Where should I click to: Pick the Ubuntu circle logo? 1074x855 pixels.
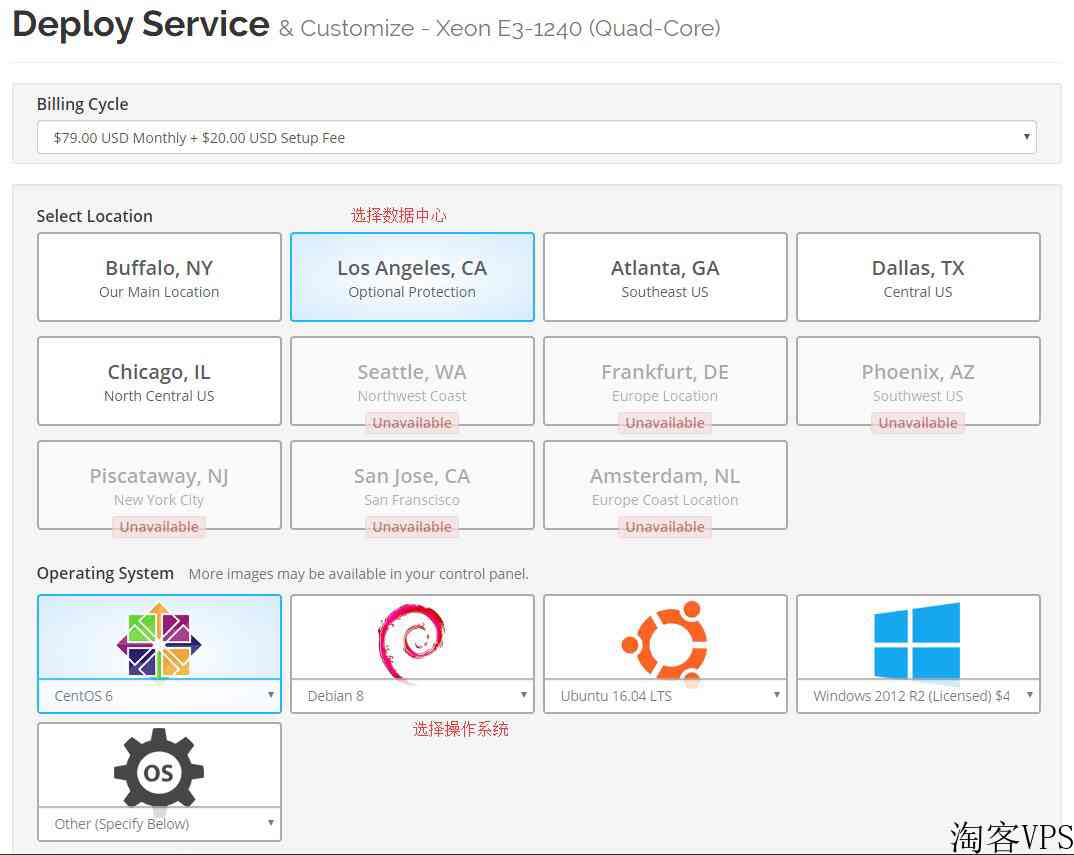click(x=664, y=642)
